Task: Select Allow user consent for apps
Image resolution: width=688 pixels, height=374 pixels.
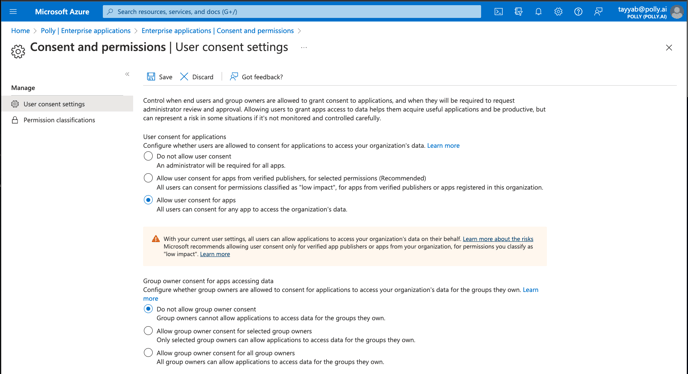Action: tap(148, 200)
